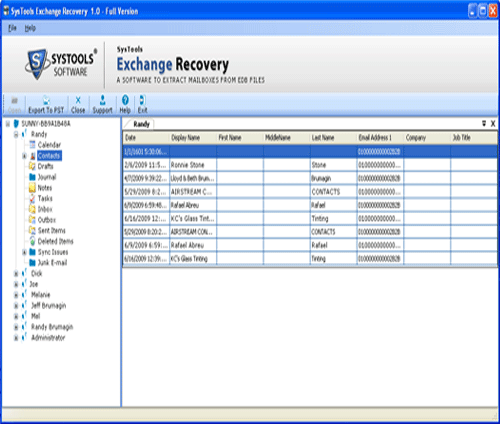Select the Lloyd & Beth Brum... row
The width and height of the screenshot is (500, 424).
tap(310, 178)
